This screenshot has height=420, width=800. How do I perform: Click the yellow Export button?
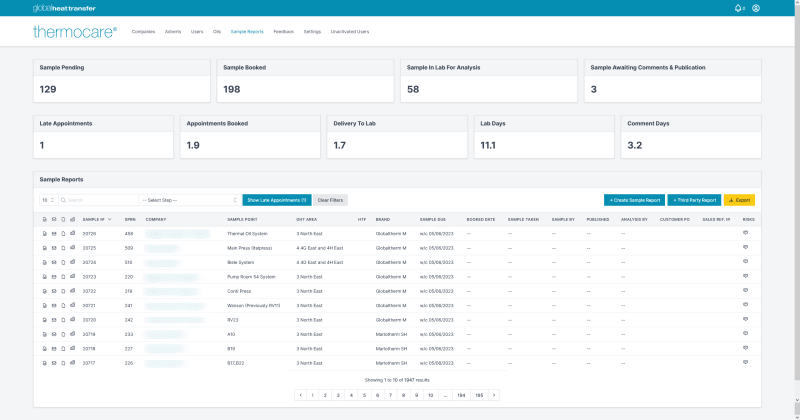tap(739, 200)
